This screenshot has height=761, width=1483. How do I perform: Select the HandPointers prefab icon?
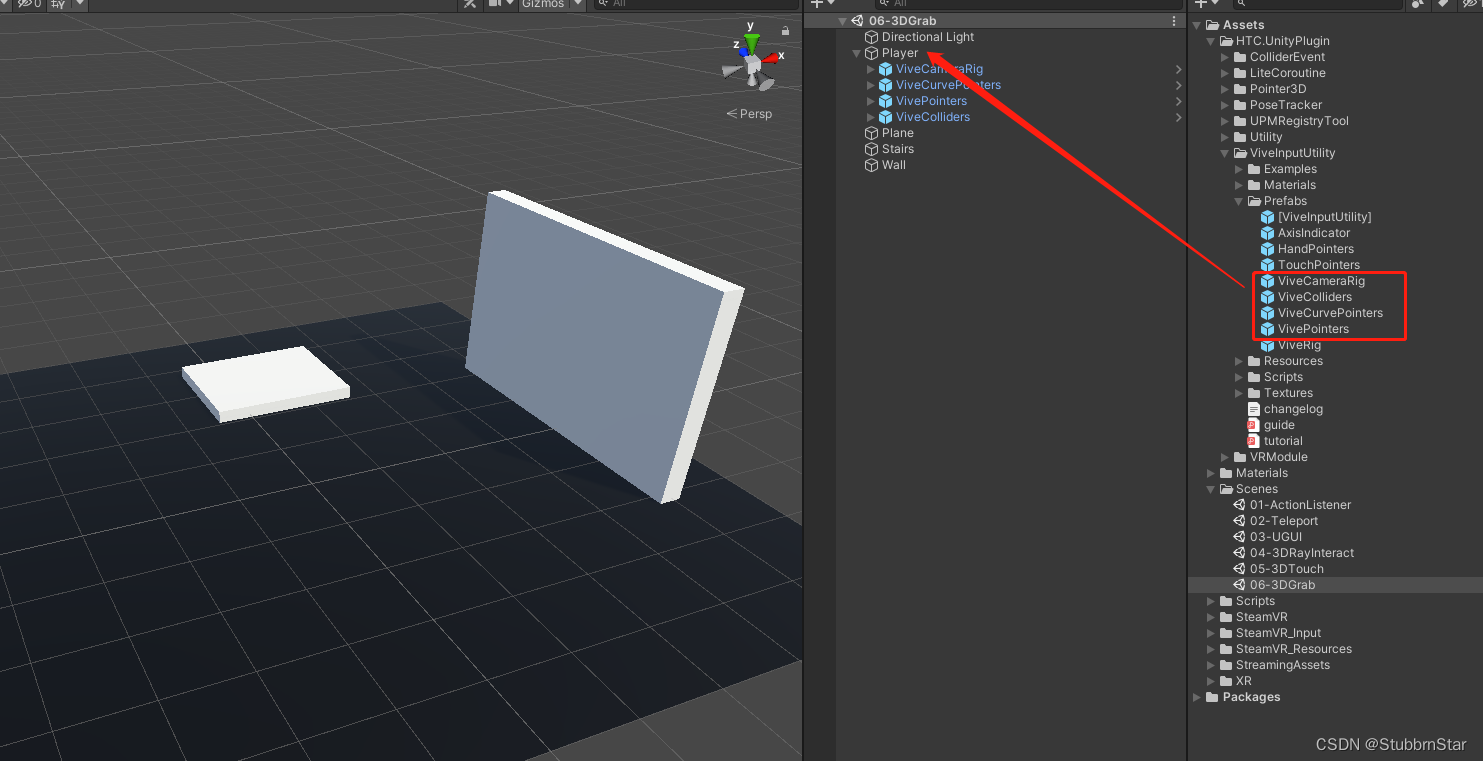(1267, 249)
